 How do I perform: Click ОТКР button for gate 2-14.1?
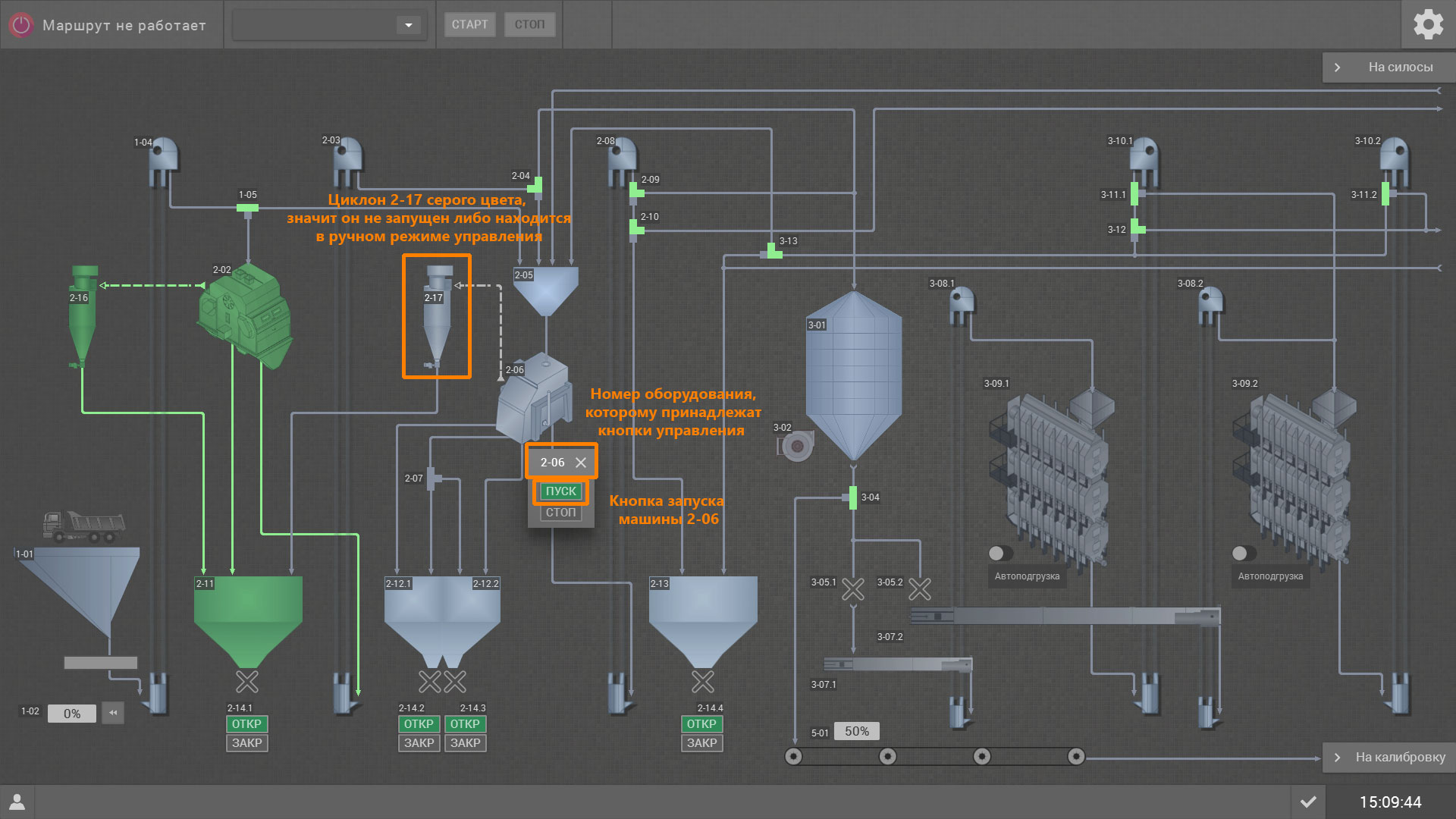pyautogui.click(x=246, y=724)
